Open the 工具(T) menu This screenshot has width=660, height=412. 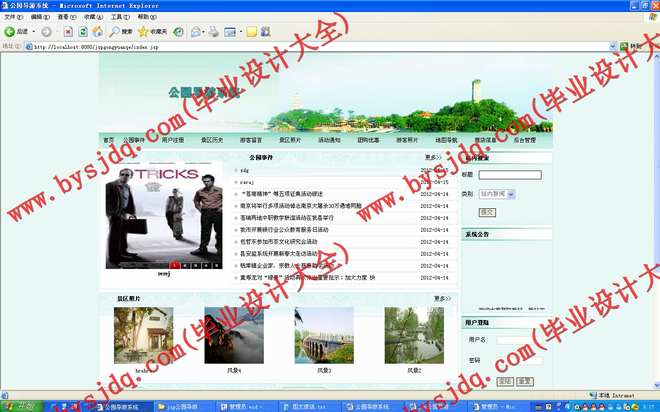click(119, 17)
